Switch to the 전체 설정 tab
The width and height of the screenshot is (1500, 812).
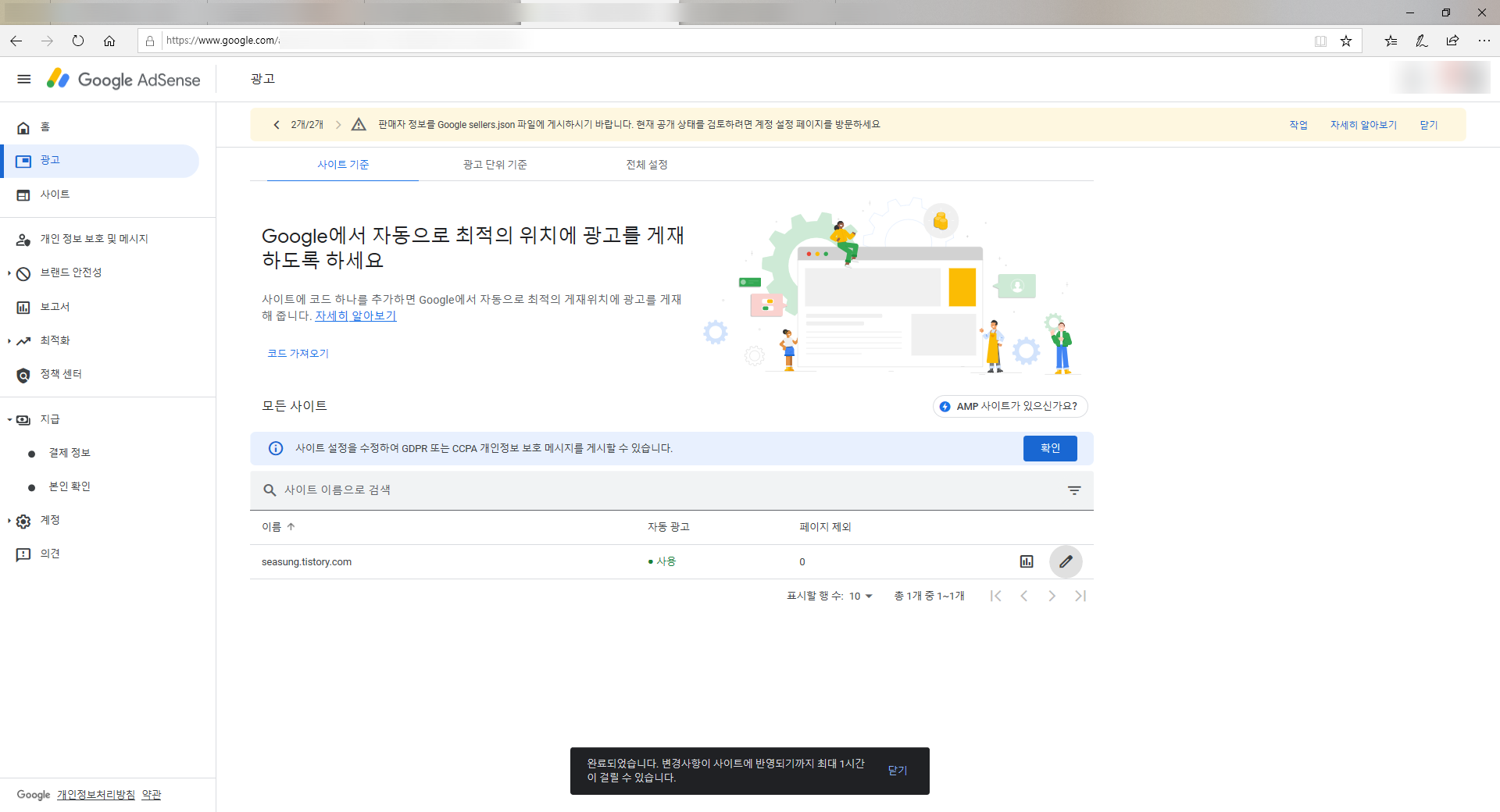[647, 165]
